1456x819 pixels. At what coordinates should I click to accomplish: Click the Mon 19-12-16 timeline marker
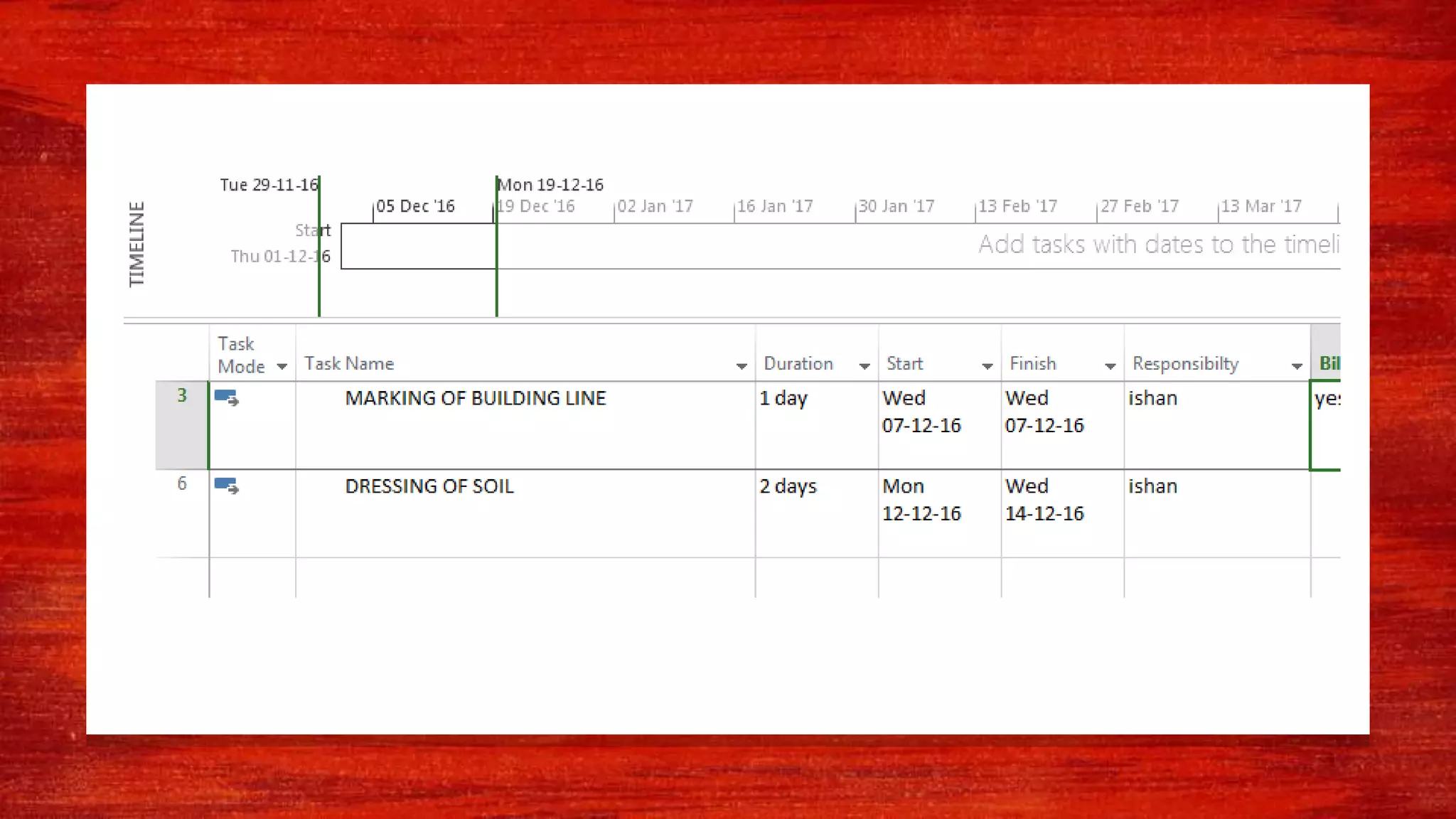pos(550,185)
